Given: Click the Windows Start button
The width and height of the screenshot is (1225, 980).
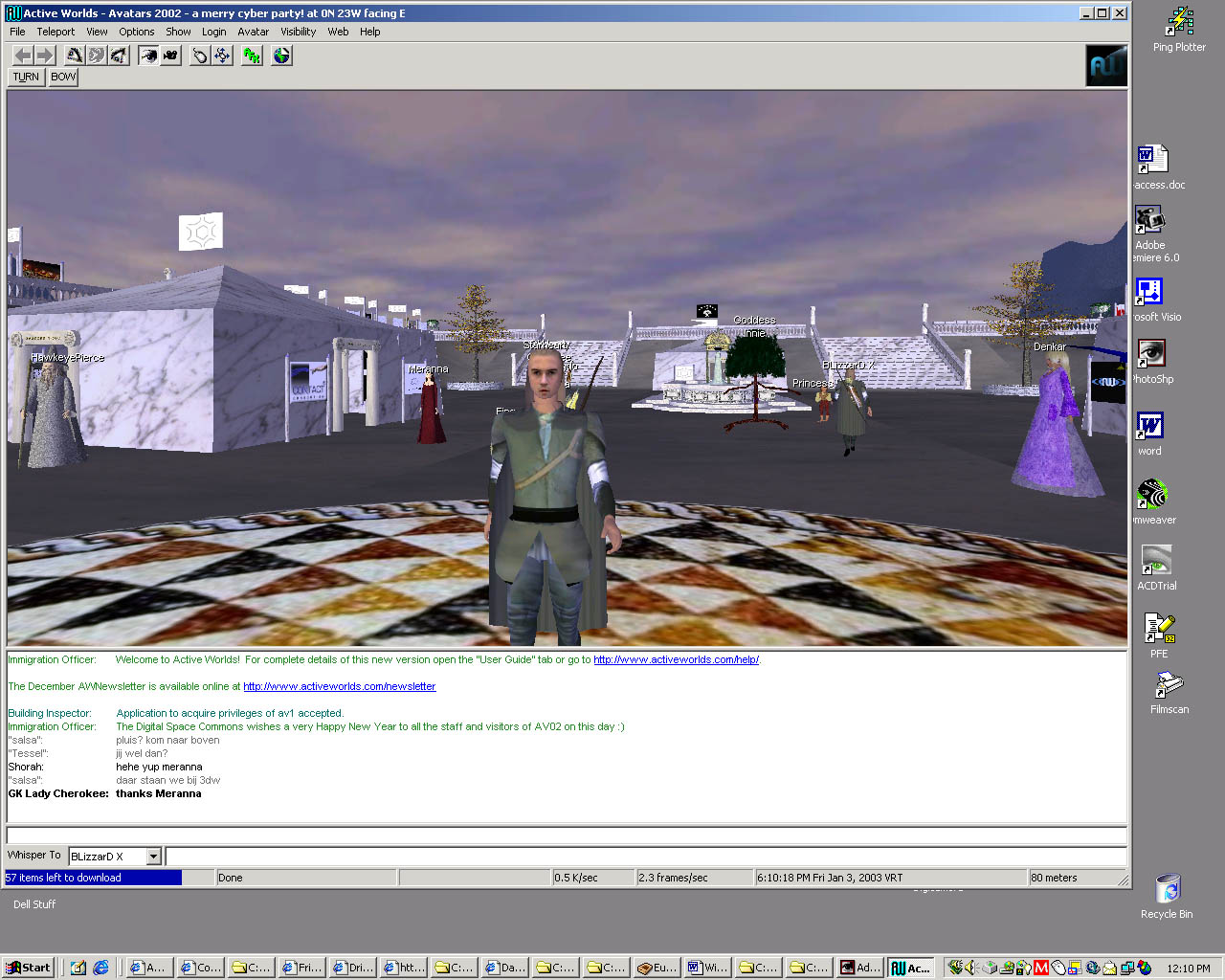Looking at the screenshot, I should (x=28, y=968).
